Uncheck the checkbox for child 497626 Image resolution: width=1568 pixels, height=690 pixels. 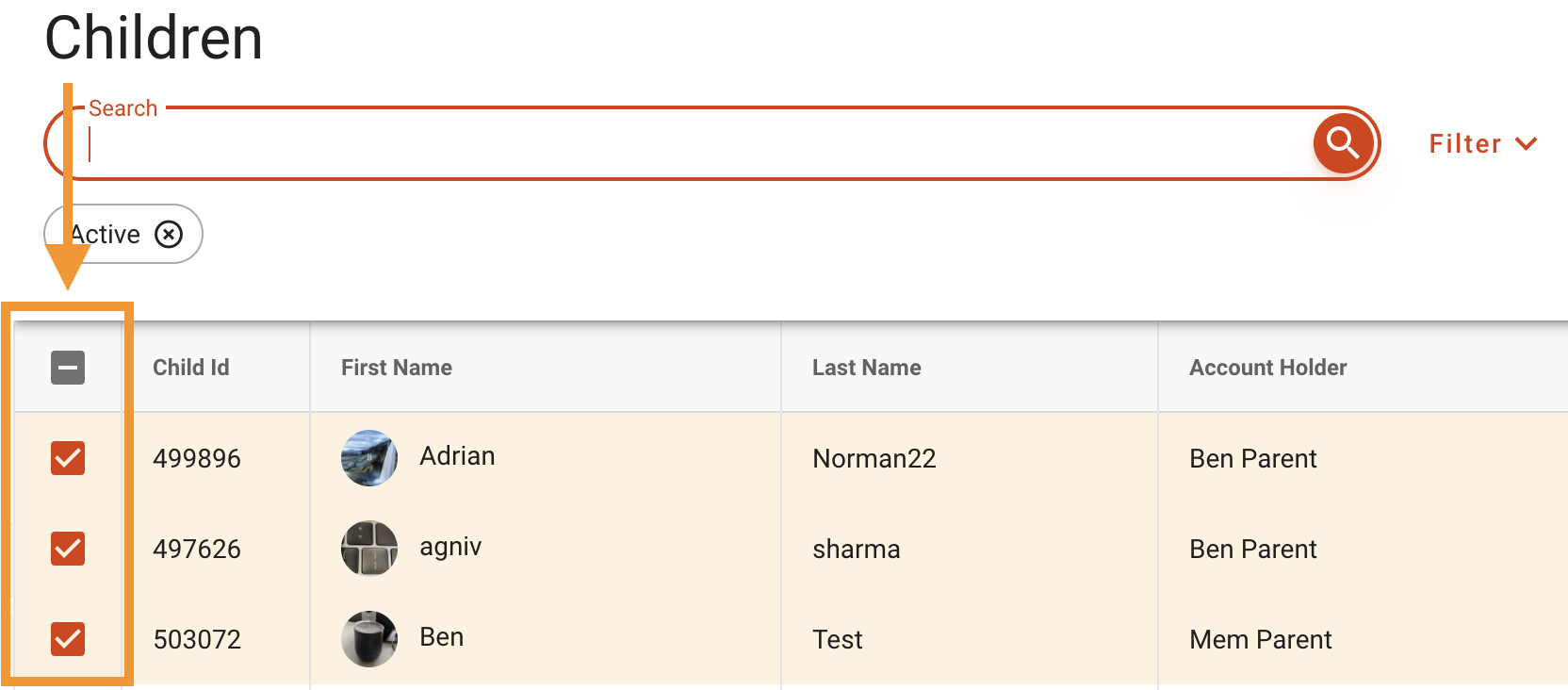coord(66,548)
